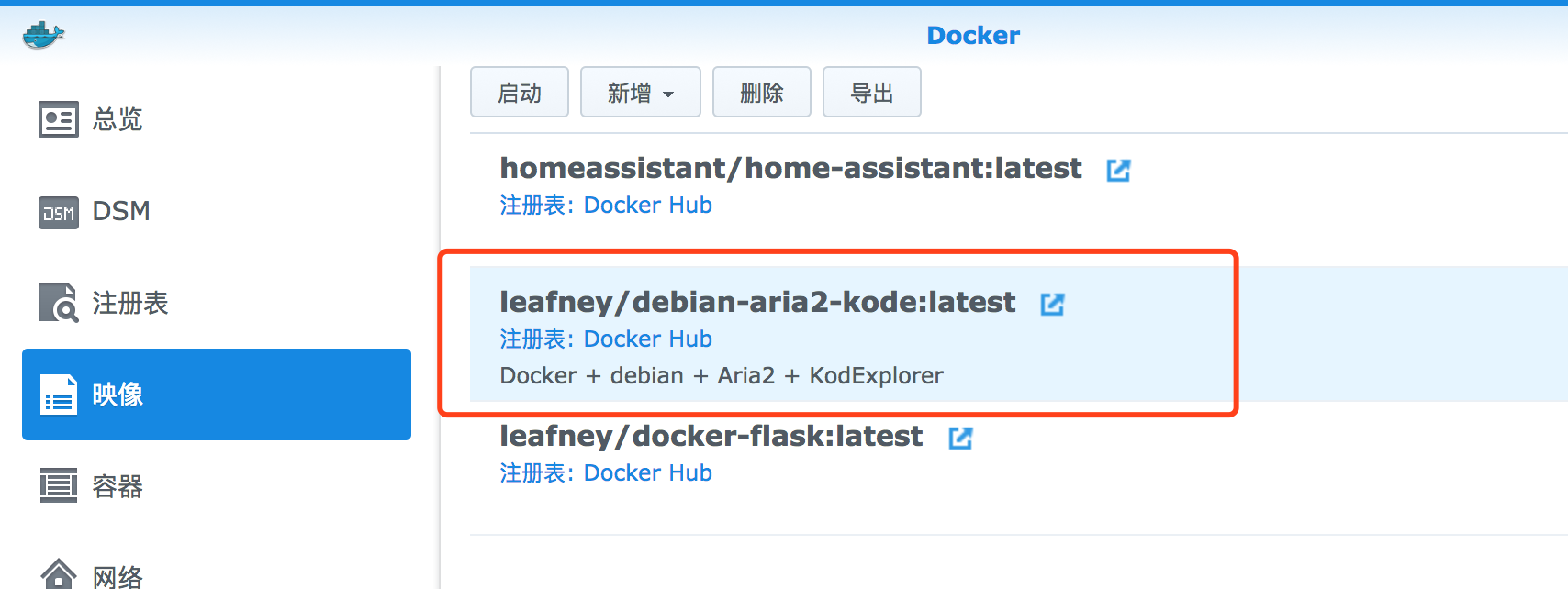
Task: Click the 容器 container list icon
Action: pyautogui.click(x=59, y=486)
